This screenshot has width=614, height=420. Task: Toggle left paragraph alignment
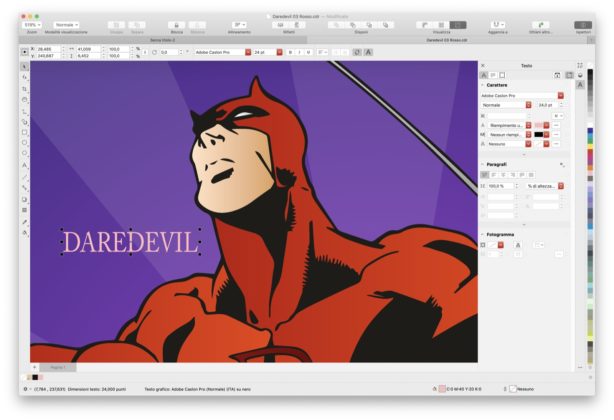click(x=494, y=175)
